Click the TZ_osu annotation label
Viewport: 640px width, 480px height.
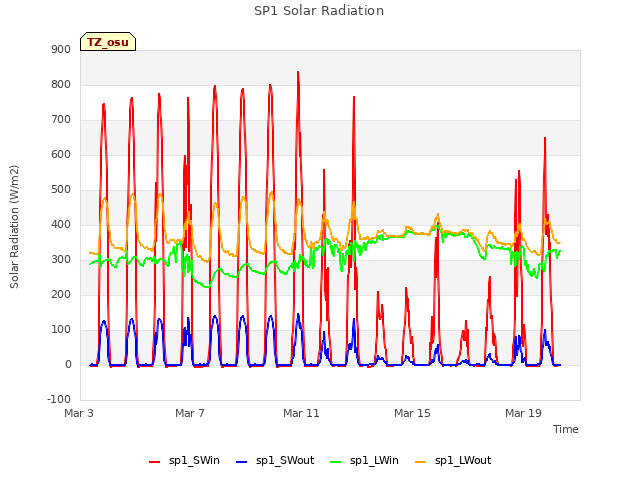108,42
